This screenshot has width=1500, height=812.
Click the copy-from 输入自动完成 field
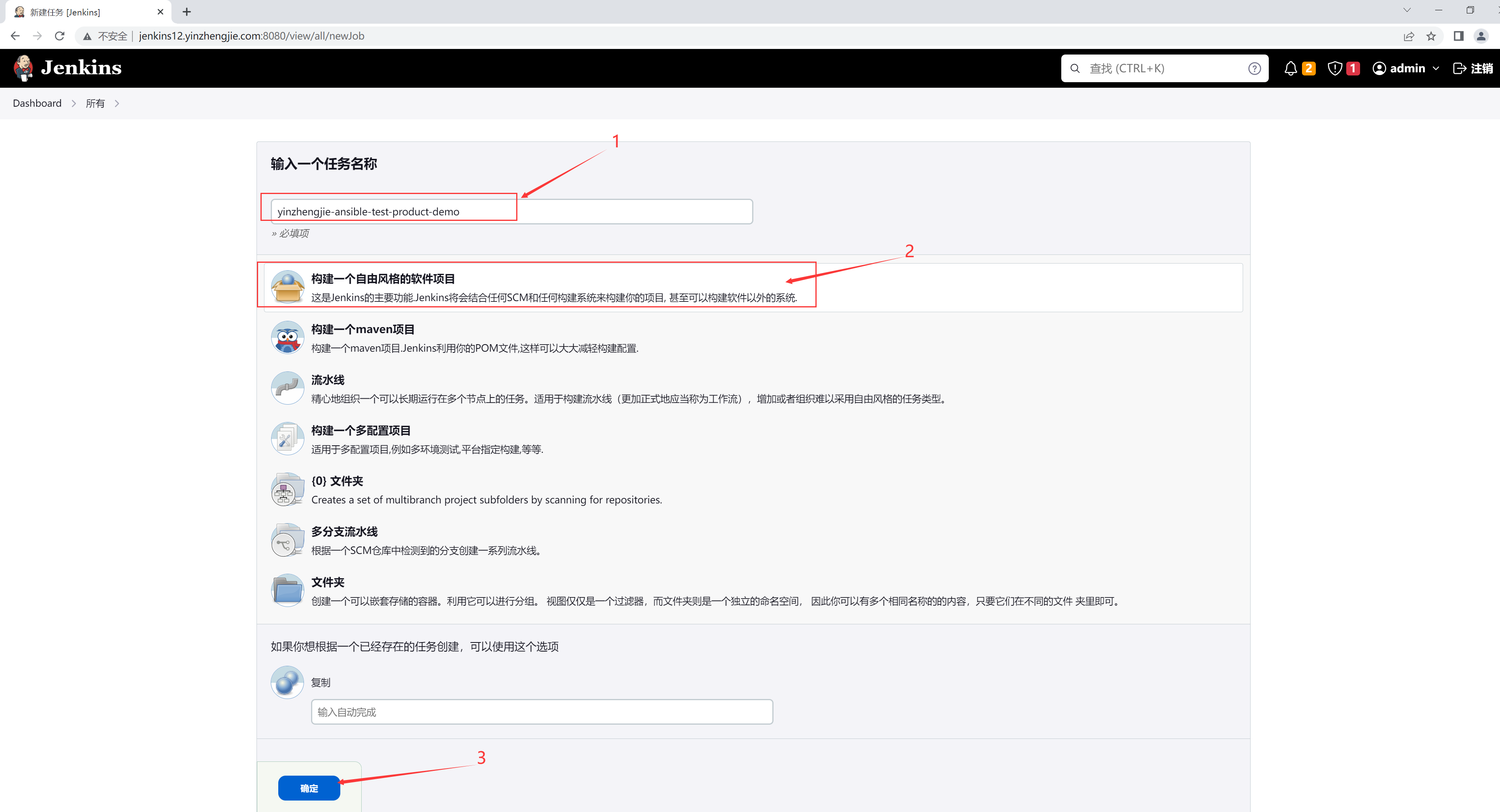(542, 712)
